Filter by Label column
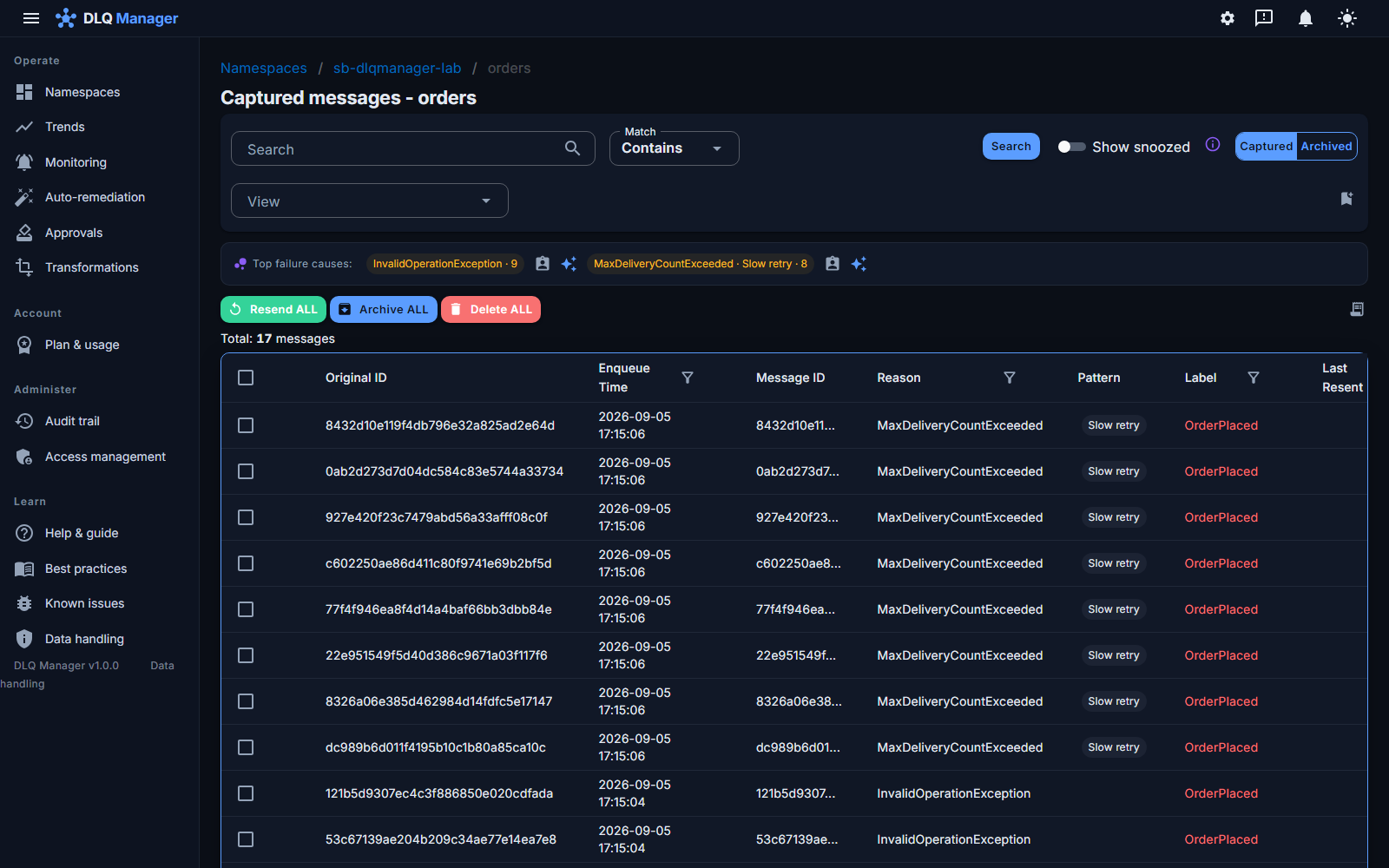 pyautogui.click(x=1254, y=378)
